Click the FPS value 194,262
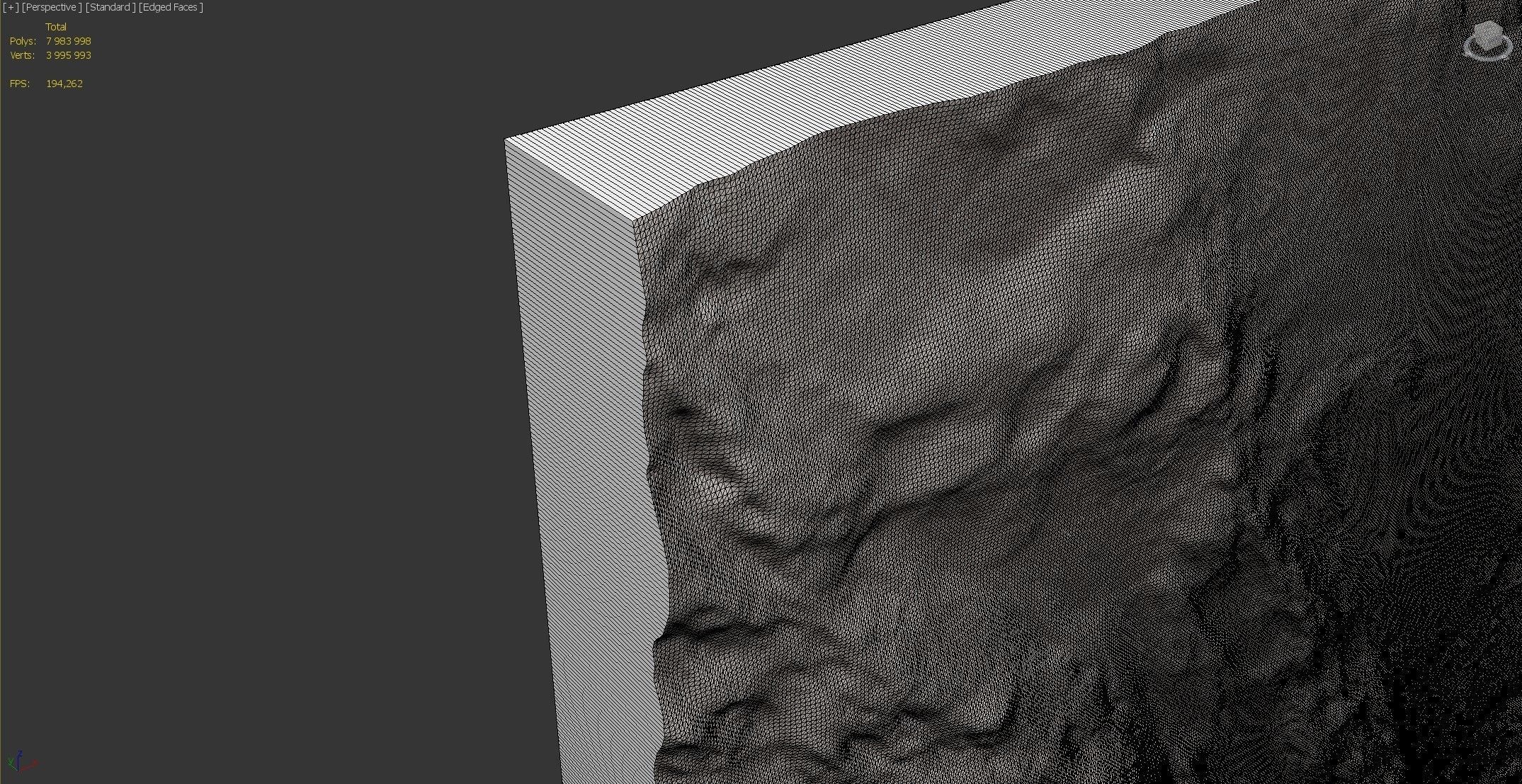The width and height of the screenshot is (1522, 784). [64, 84]
